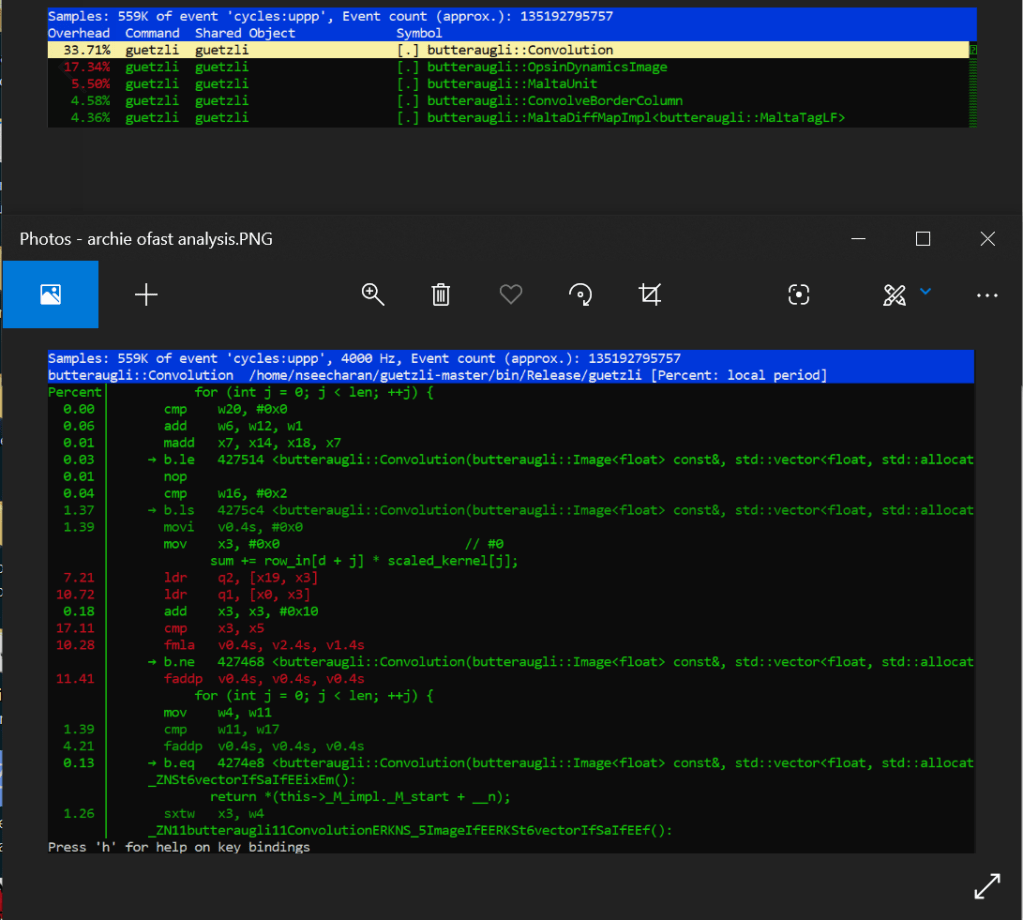The width and height of the screenshot is (1023, 920).
Task: Close the Photos window
Action: 987,239
